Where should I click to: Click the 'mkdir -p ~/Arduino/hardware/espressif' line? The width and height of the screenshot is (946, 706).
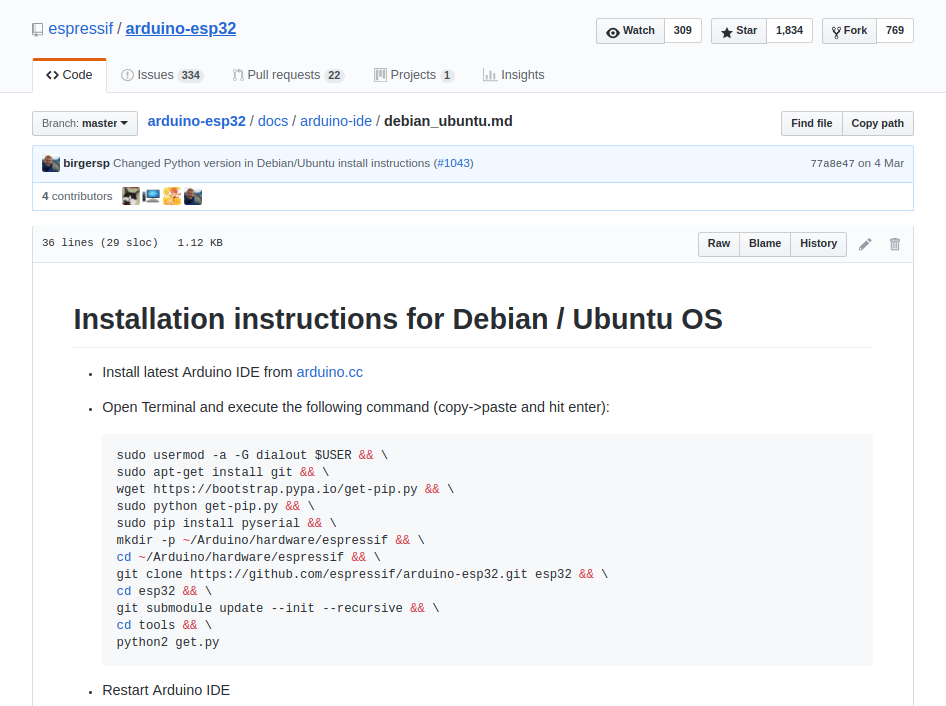[x=271, y=540]
